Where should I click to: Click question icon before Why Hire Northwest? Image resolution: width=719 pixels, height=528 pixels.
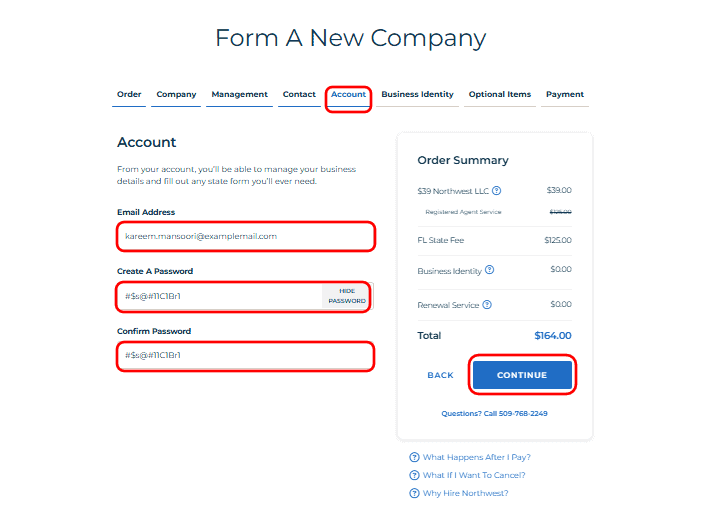tap(414, 493)
